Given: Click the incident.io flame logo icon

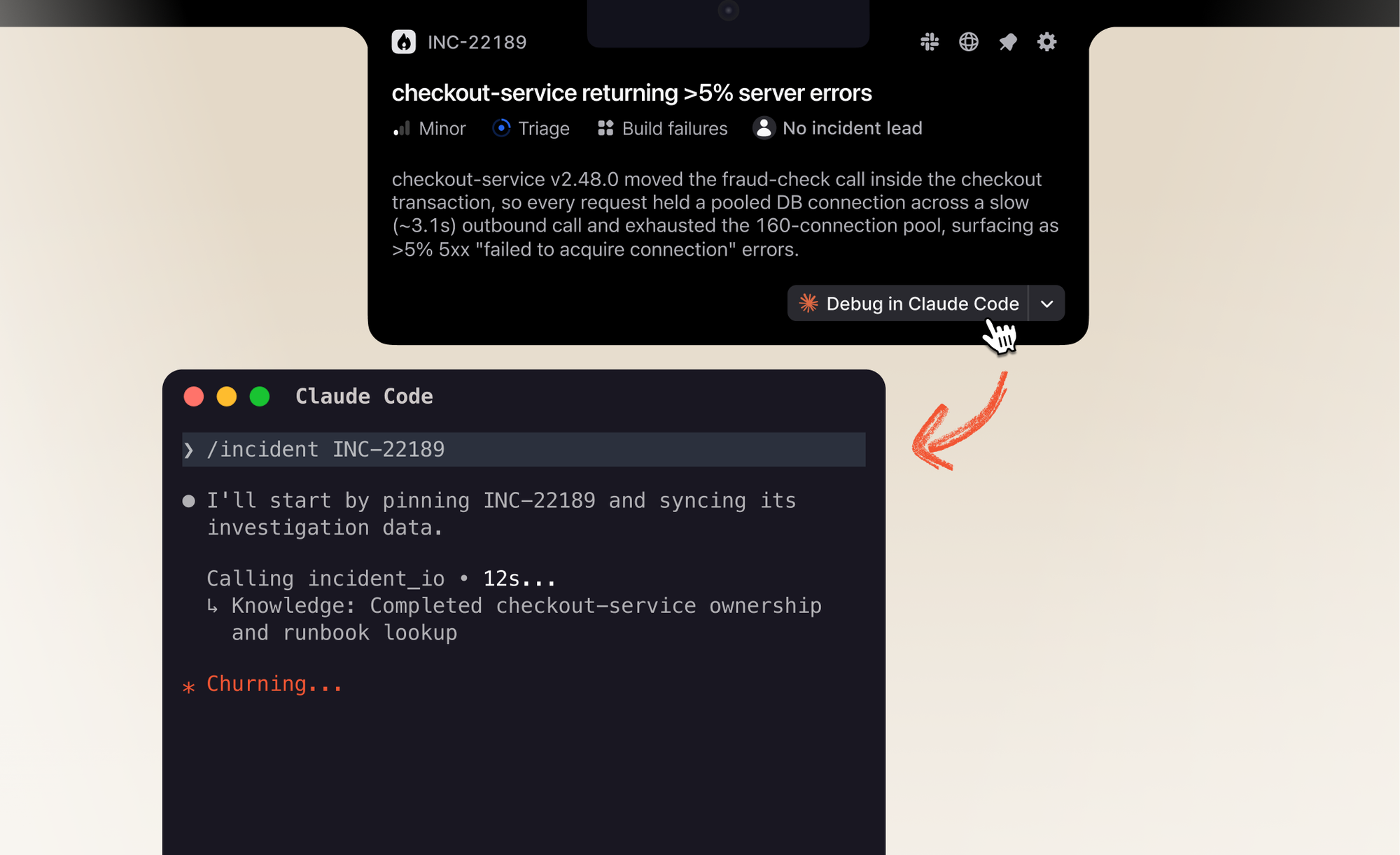Looking at the screenshot, I should coord(404,42).
